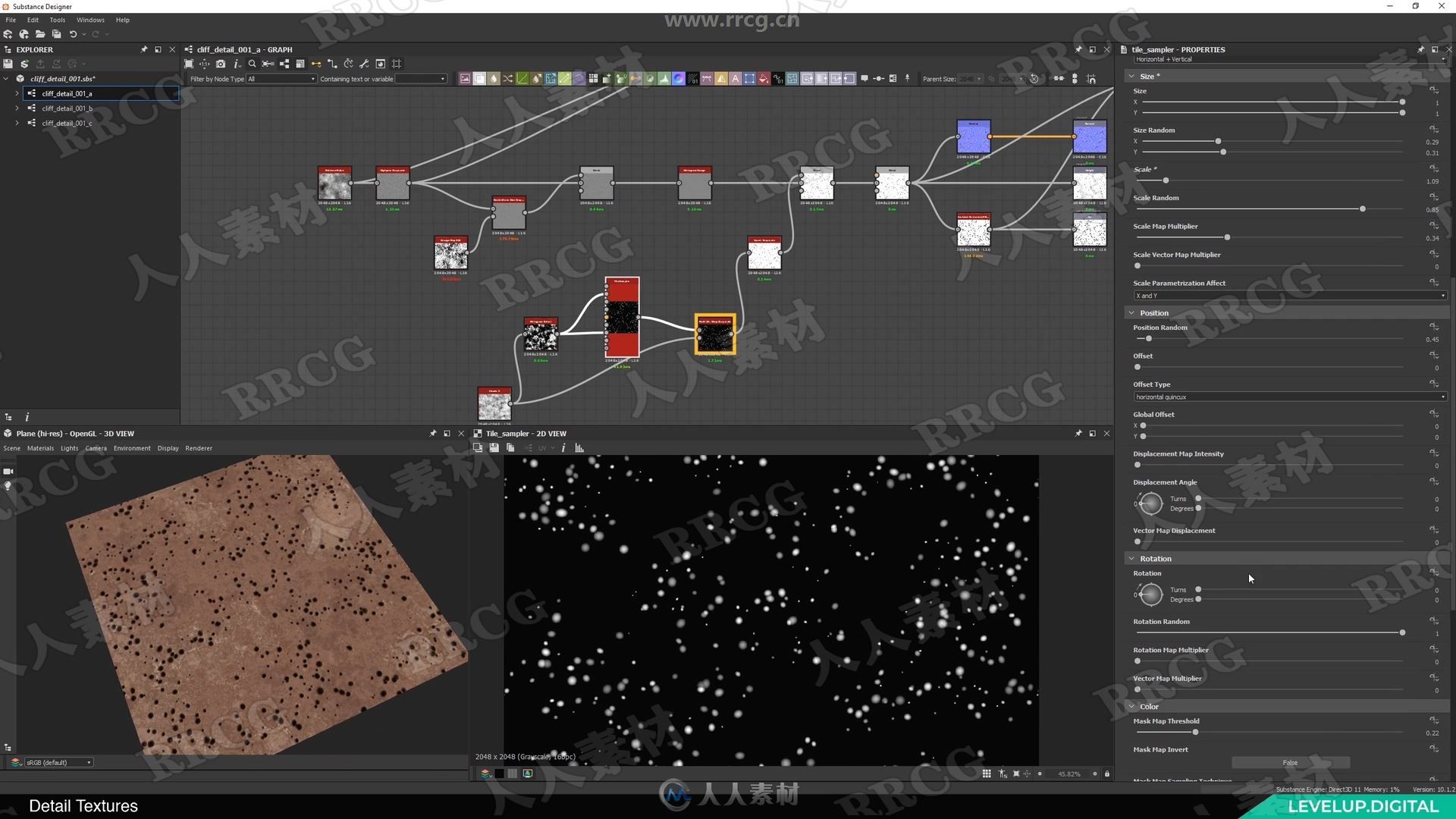Pin the 3D View panel
The width and height of the screenshot is (1456, 819).
point(433,434)
